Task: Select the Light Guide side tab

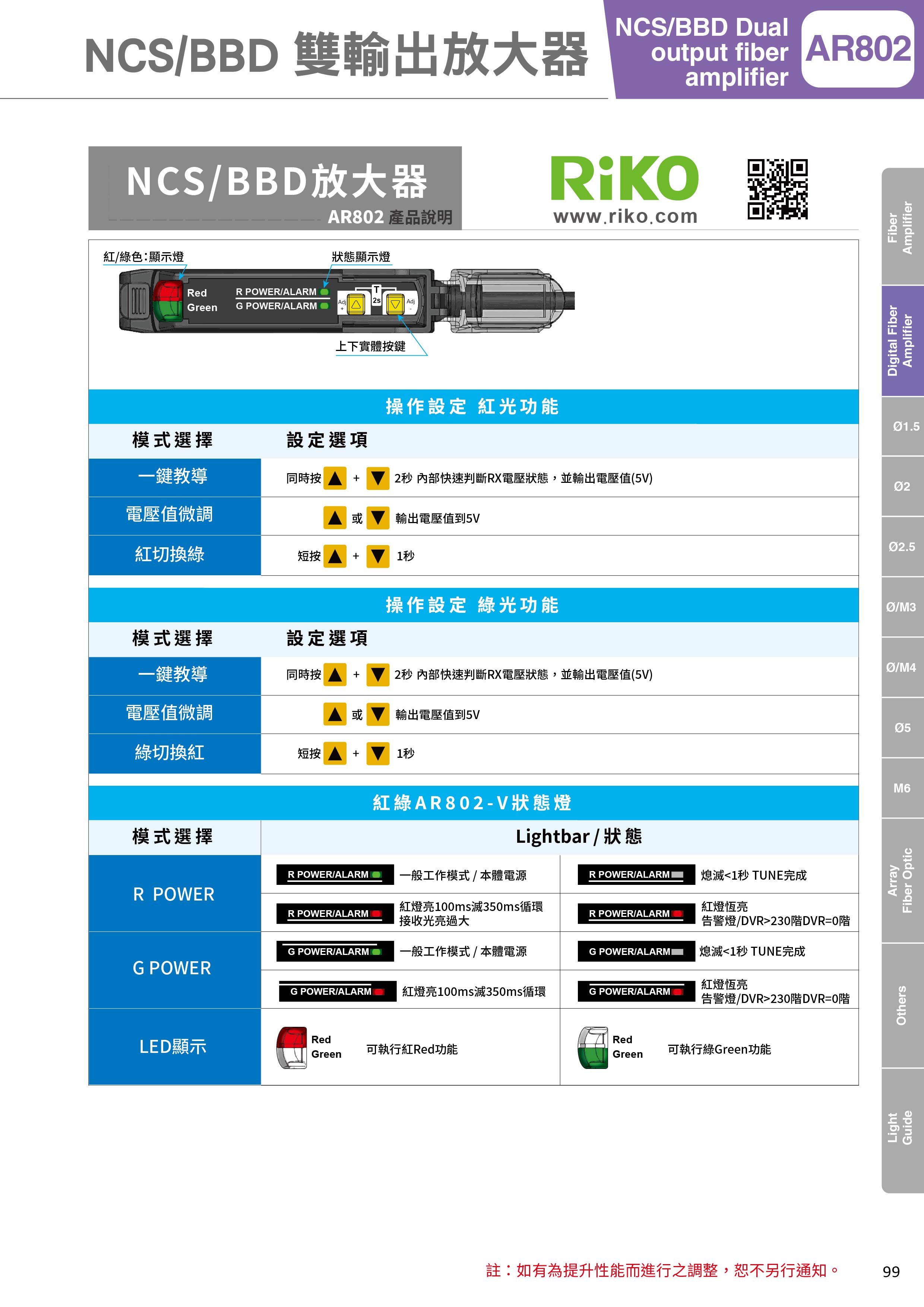Action: click(902, 1127)
